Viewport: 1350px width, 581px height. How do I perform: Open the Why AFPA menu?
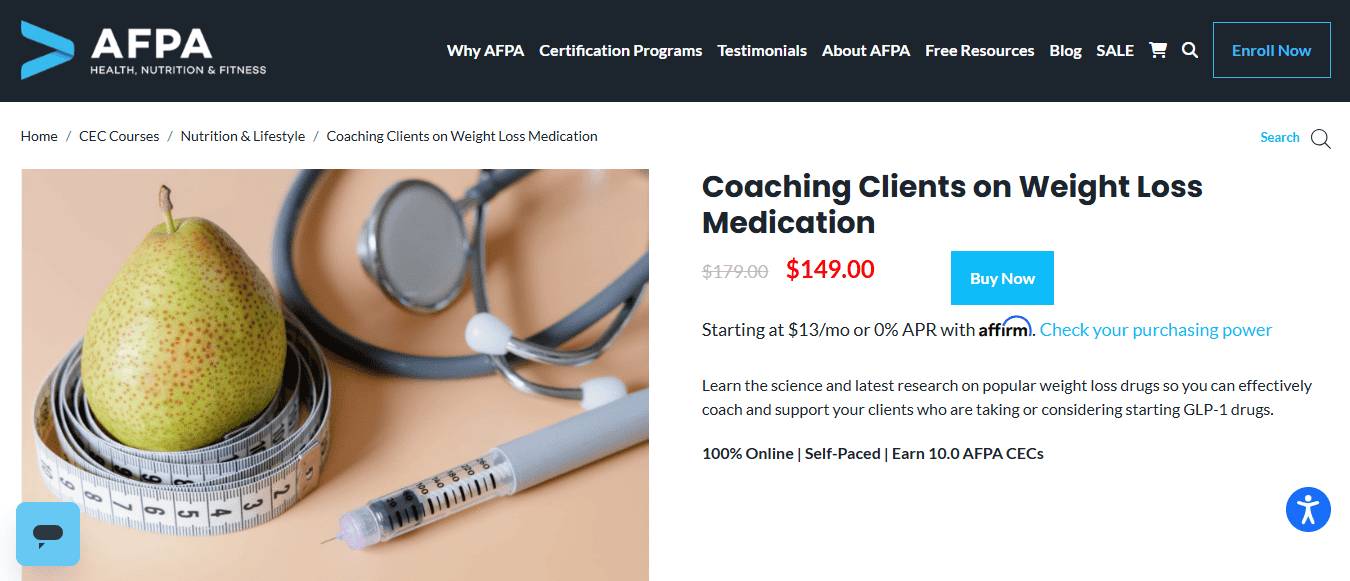click(485, 50)
